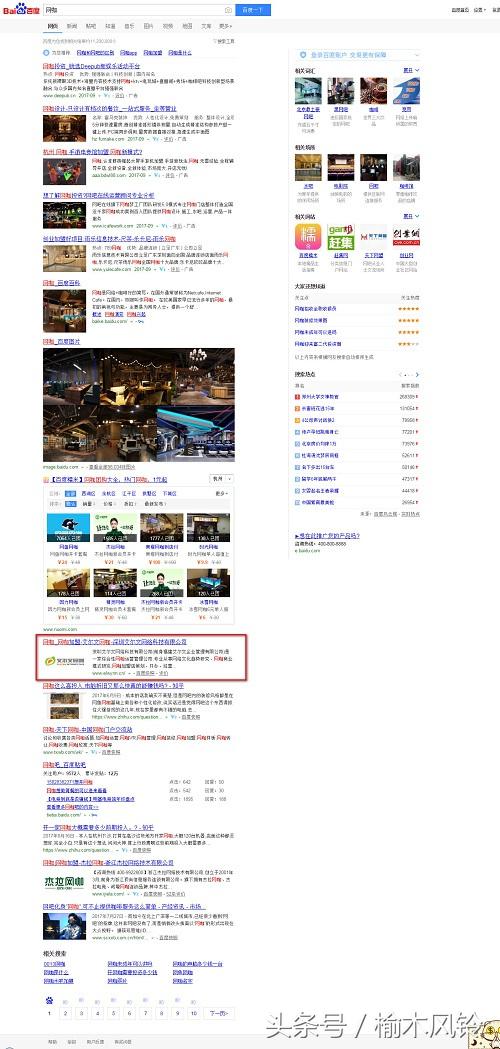Open the 杰拉网咖 company result title
The width and height of the screenshot is (500, 1049).
pyautogui.click(x=108, y=863)
